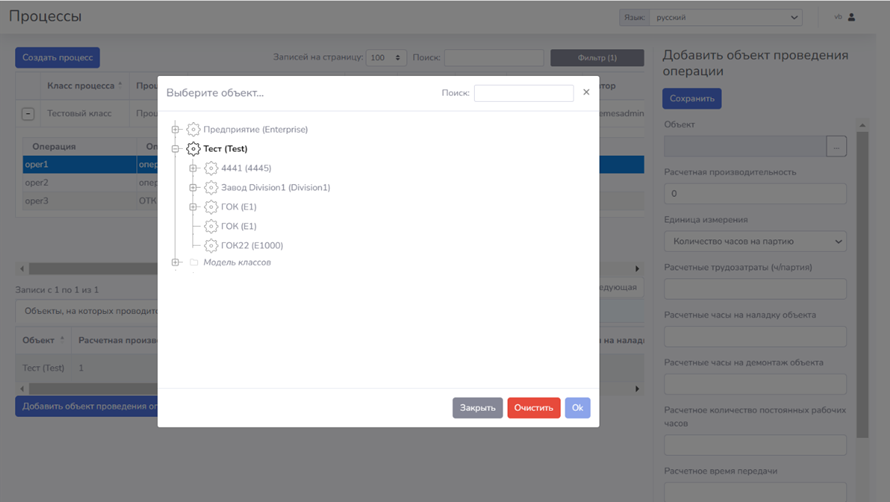Screen dimensions: 890x502
Task: Click the gear icon beside 4441 (4445)
Action: click(211, 168)
